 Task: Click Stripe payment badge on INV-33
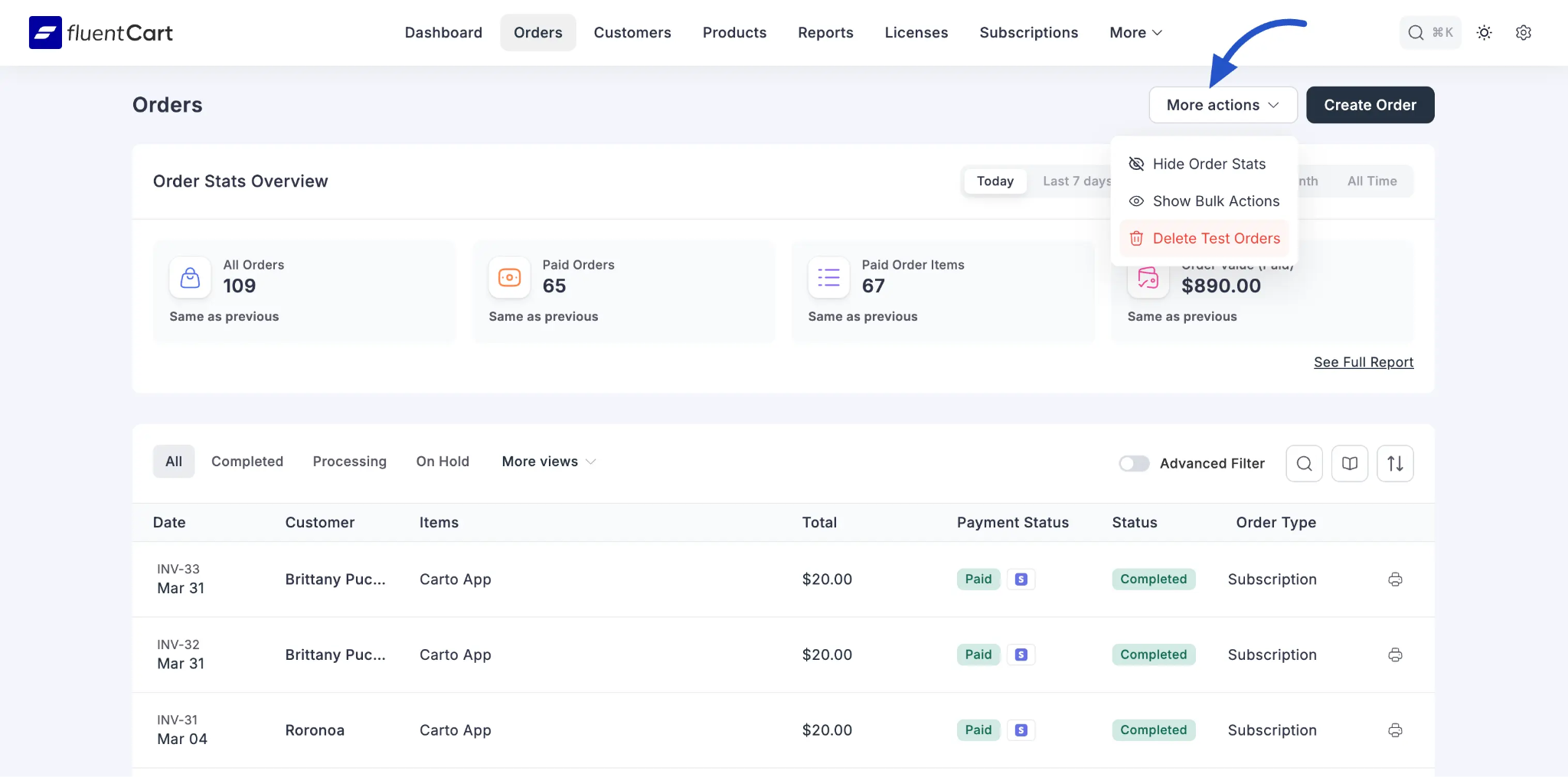click(x=1021, y=579)
